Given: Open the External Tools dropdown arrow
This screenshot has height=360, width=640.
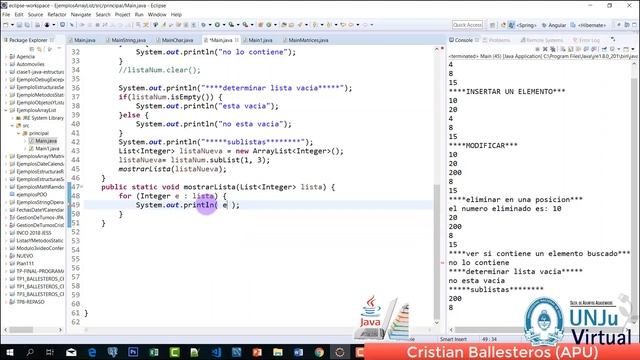Looking at the screenshot, I should click(252, 25).
